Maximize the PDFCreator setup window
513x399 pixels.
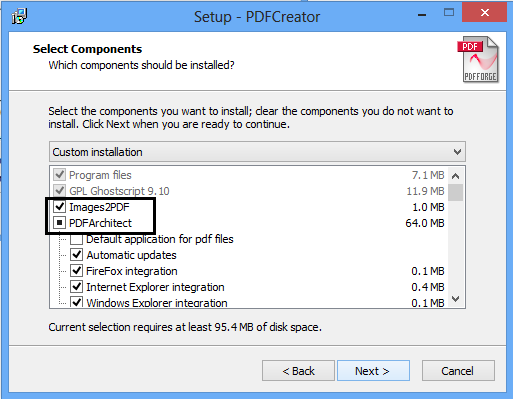click(449, 13)
